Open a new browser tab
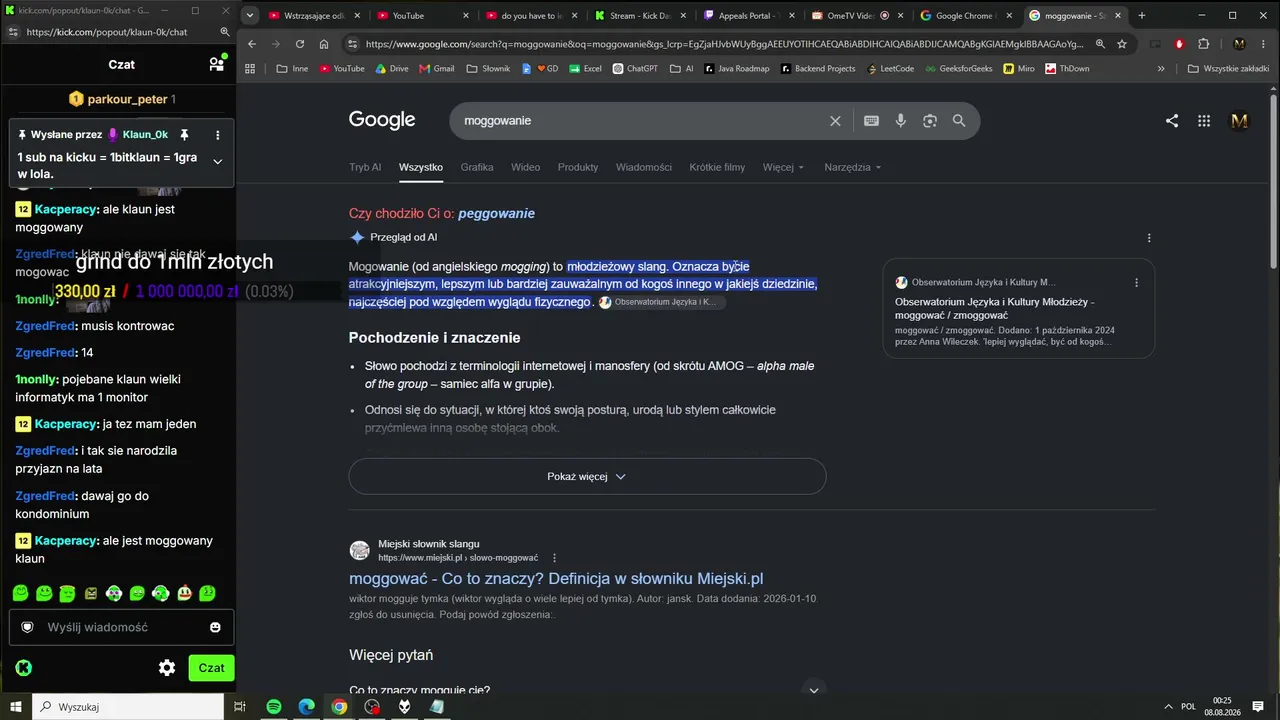The height and width of the screenshot is (720, 1280). click(x=1142, y=15)
